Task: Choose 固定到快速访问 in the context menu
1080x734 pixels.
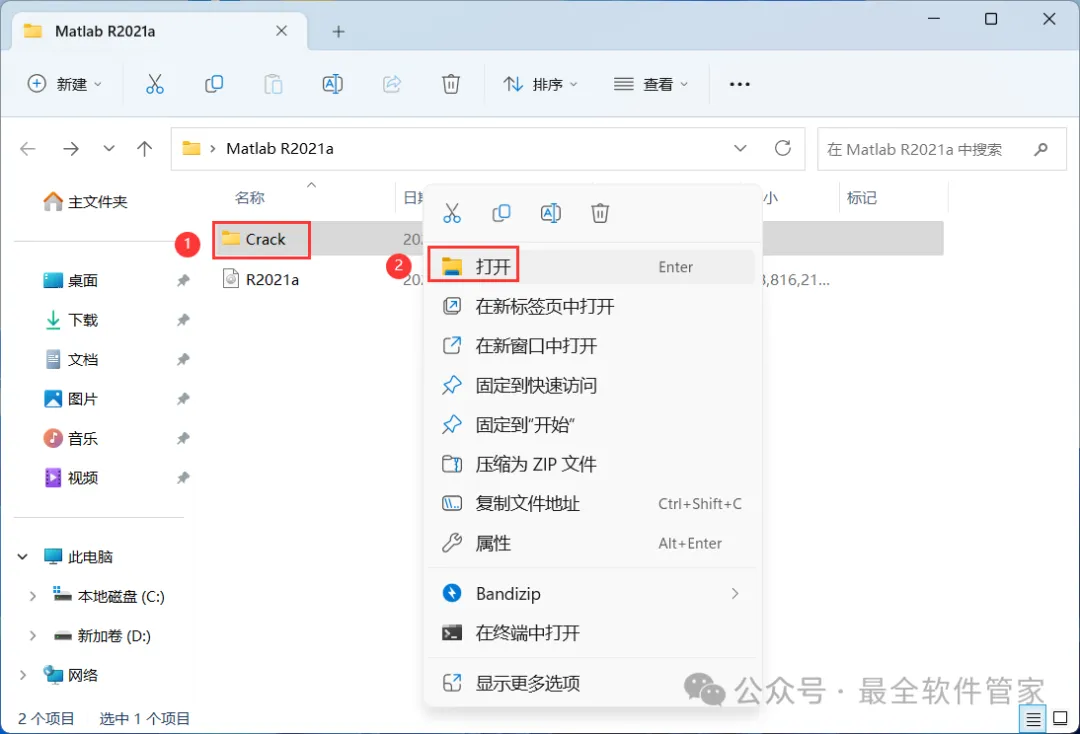Action: coord(591,385)
